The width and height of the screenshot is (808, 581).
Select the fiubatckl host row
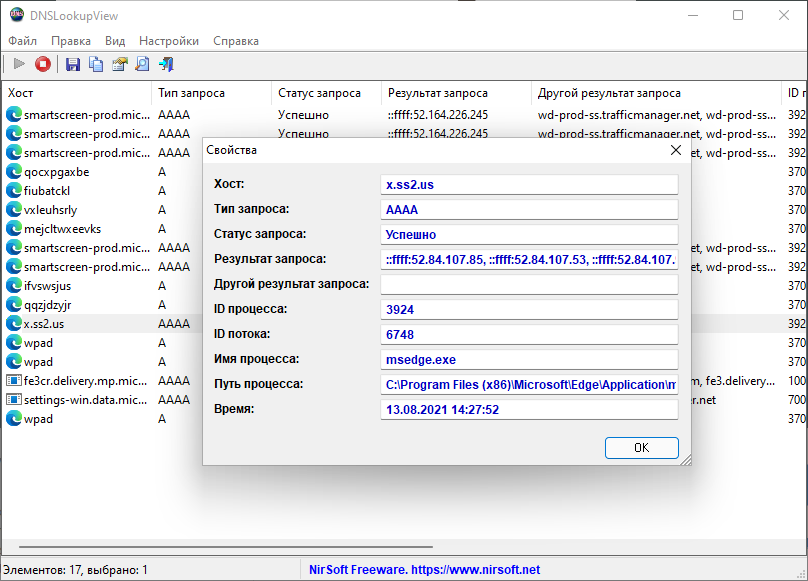[x=47, y=191]
